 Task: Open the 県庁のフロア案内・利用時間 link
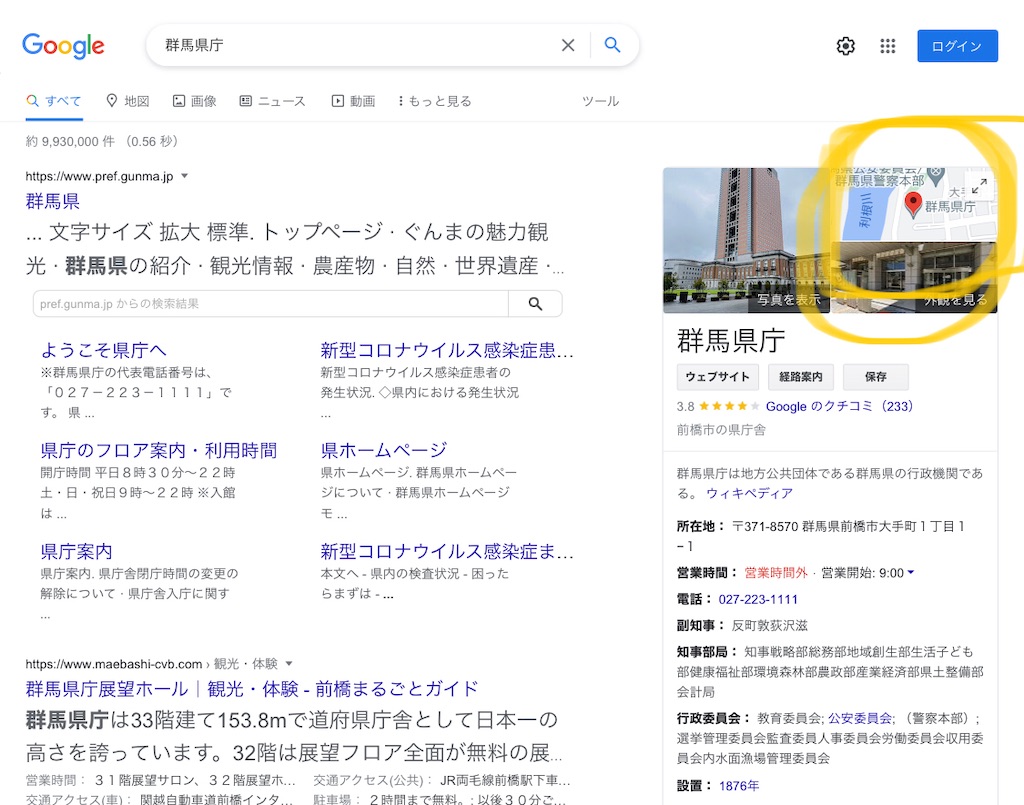[159, 450]
